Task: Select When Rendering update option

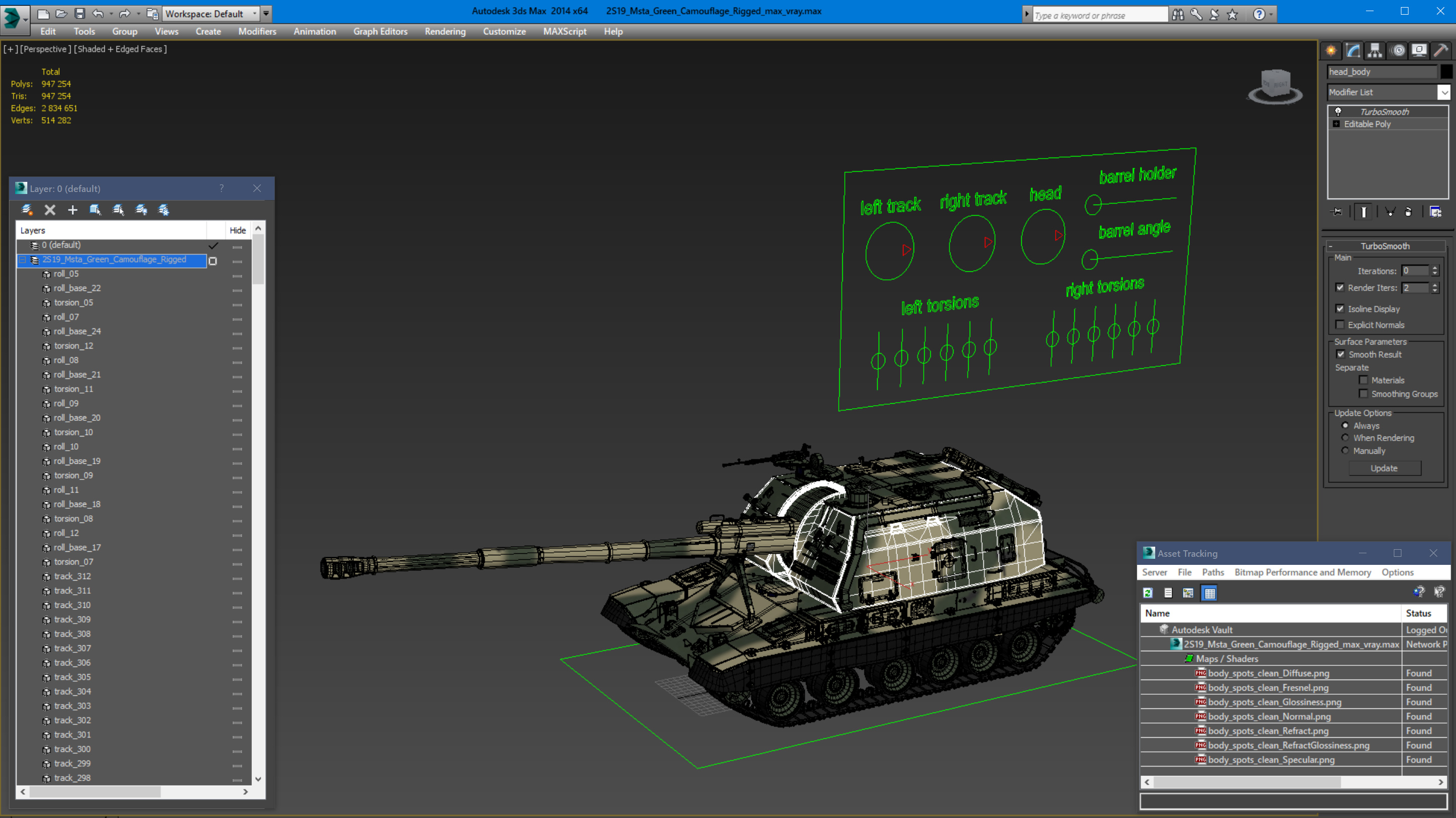Action: coord(1345,438)
